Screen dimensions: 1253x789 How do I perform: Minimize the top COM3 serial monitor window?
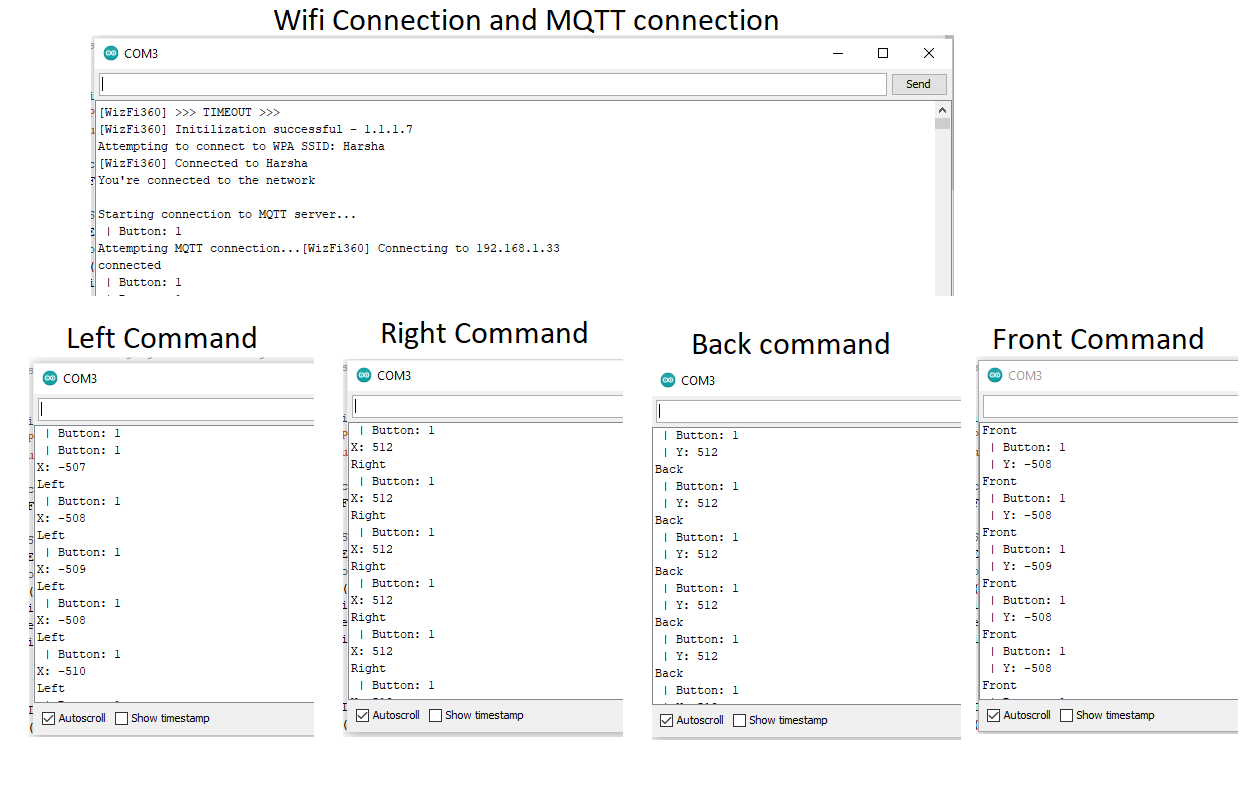pos(837,54)
